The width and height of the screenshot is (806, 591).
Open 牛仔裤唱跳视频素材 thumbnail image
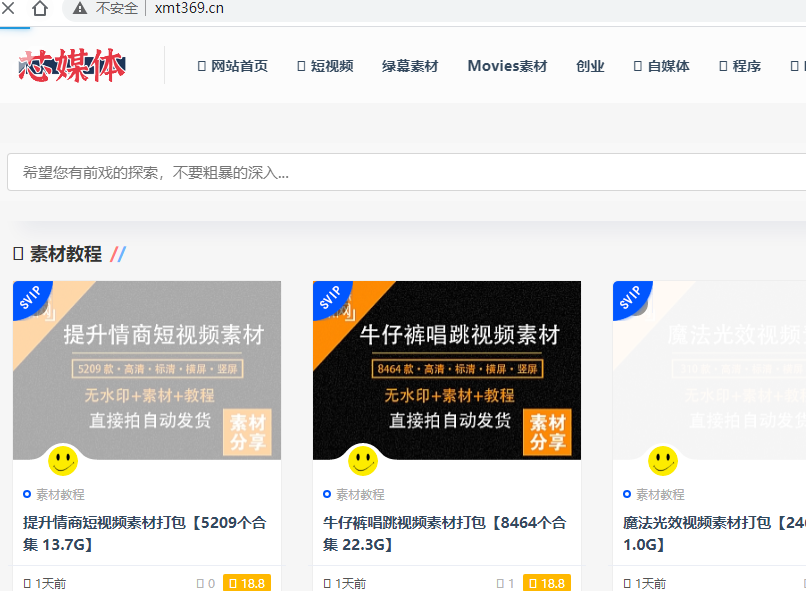447,370
